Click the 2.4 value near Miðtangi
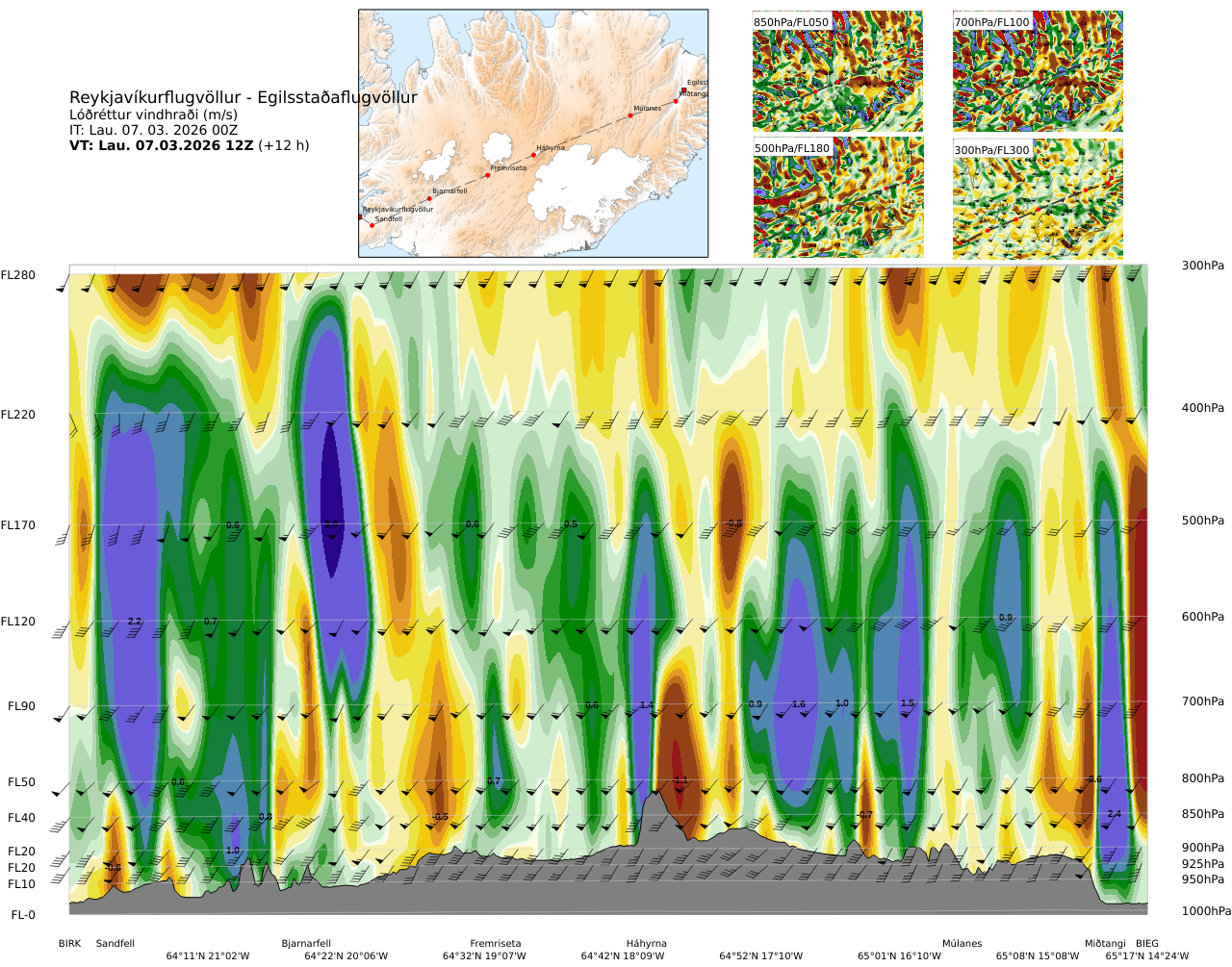Viewport: 1232px width, 967px height. click(x=1115, y=814)
